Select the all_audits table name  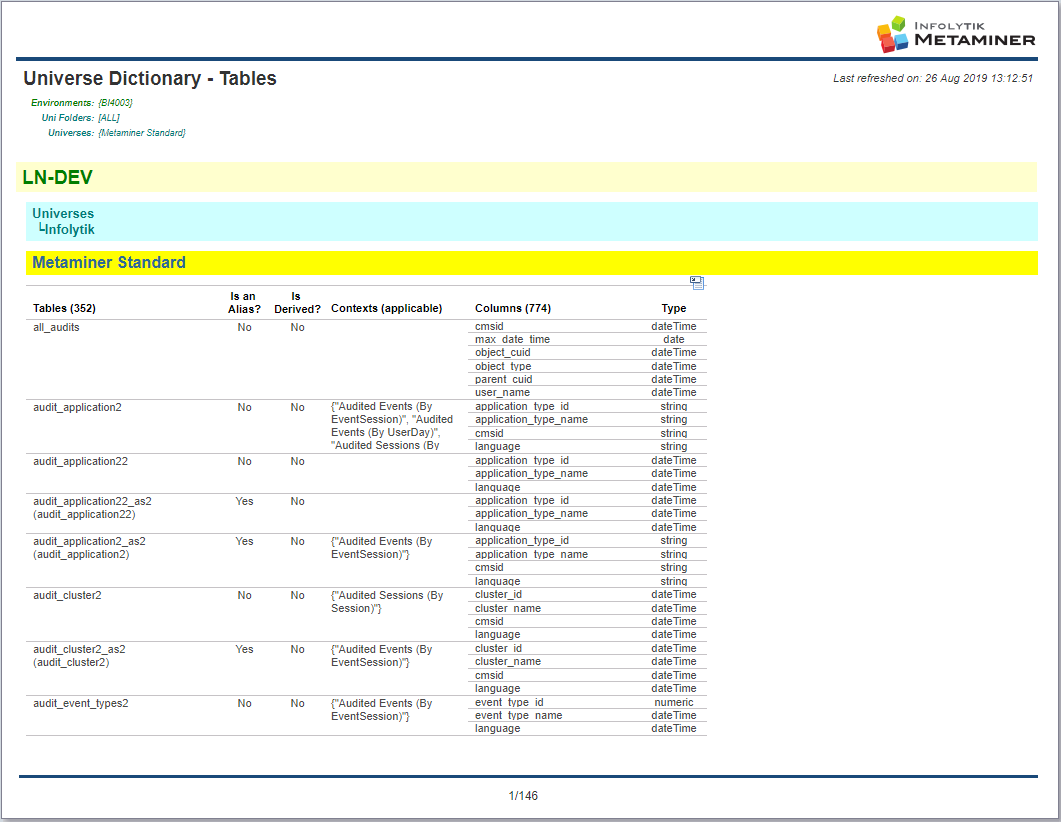56,327
